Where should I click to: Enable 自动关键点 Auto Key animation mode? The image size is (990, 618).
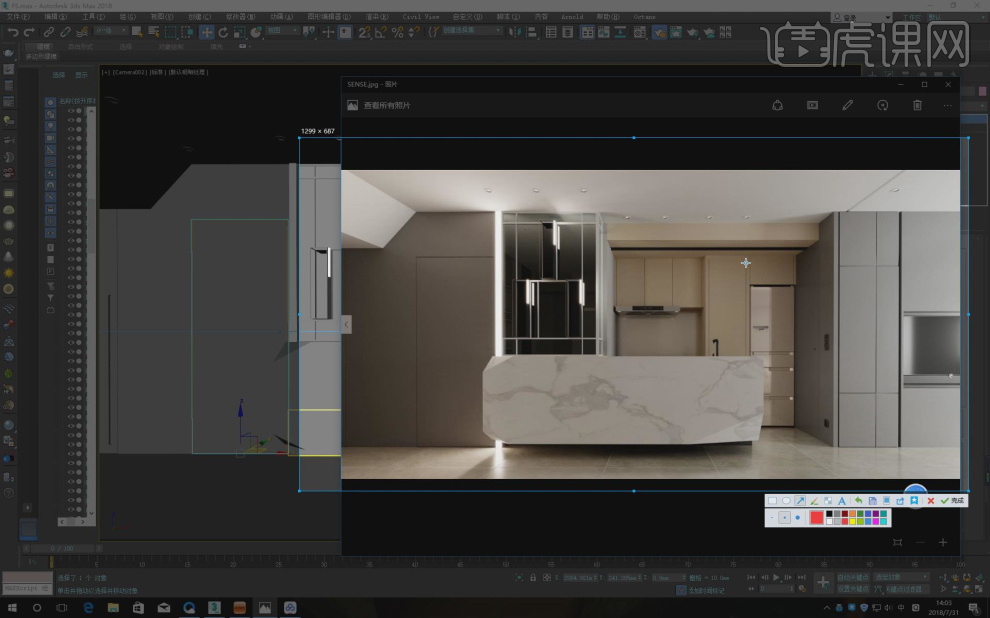pos(851,578)
